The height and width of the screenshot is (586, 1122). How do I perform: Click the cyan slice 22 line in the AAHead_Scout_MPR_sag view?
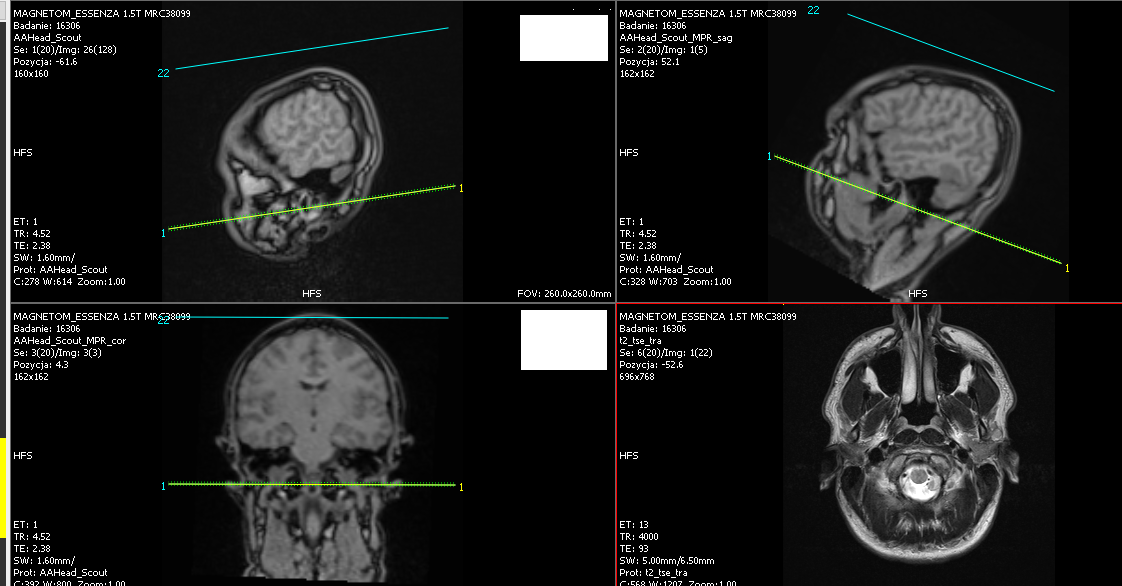(951, 52)
